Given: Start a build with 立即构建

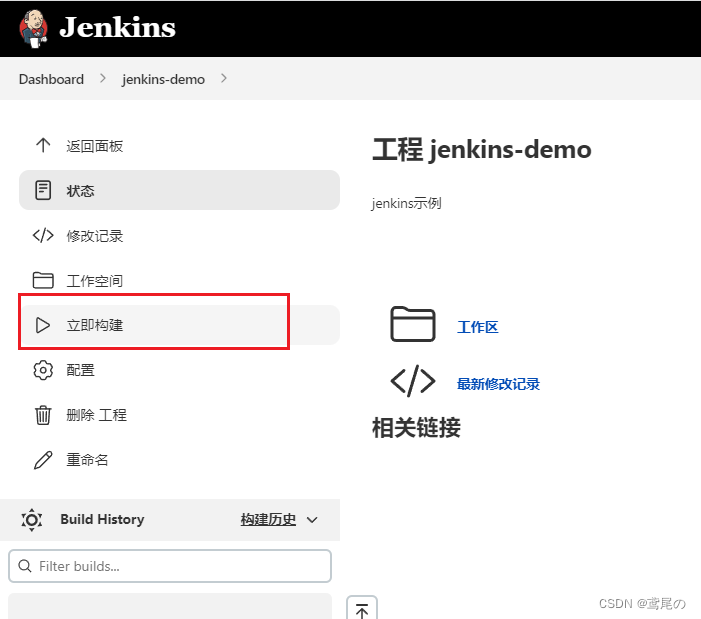Looking at the screenshot, I should click(x=179, y=325).
